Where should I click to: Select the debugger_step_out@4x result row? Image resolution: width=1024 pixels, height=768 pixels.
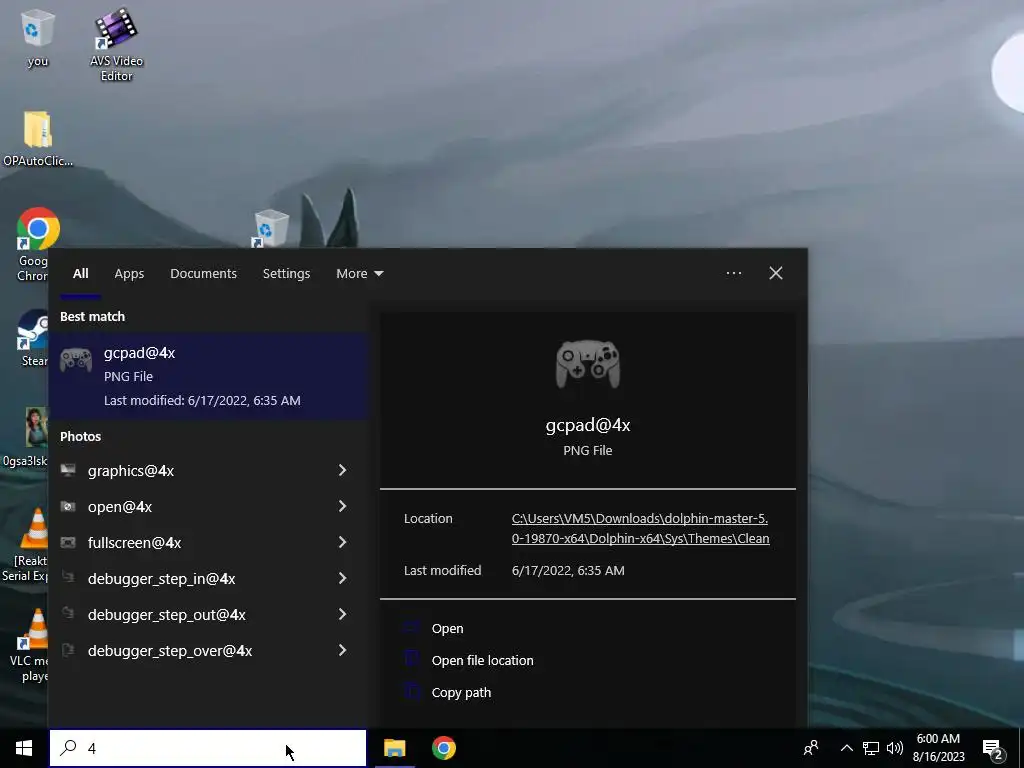[x=209, y=614]
